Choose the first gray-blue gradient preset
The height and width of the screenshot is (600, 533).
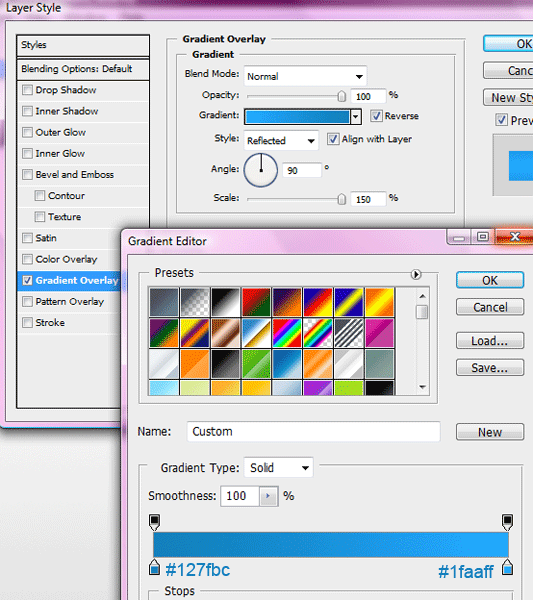164,302
